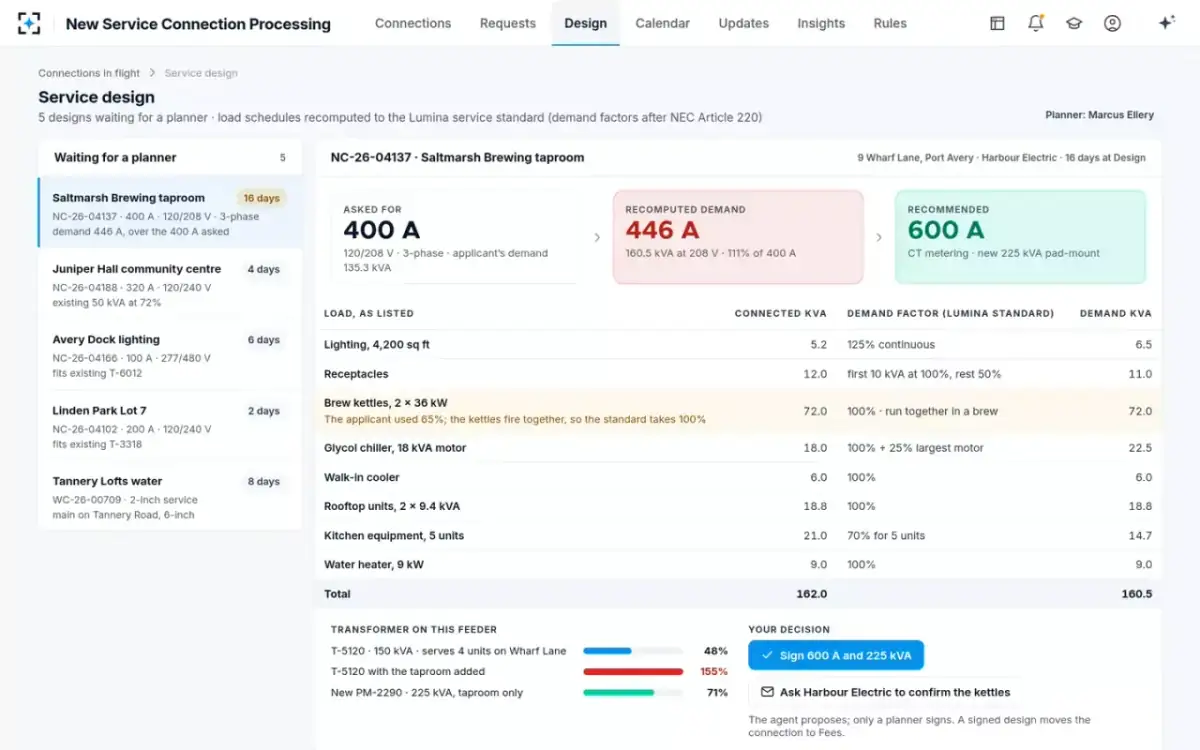Click the 8 days badge for Tannery Lofts
Screen dimensions: 1200x750
point(264,481)
